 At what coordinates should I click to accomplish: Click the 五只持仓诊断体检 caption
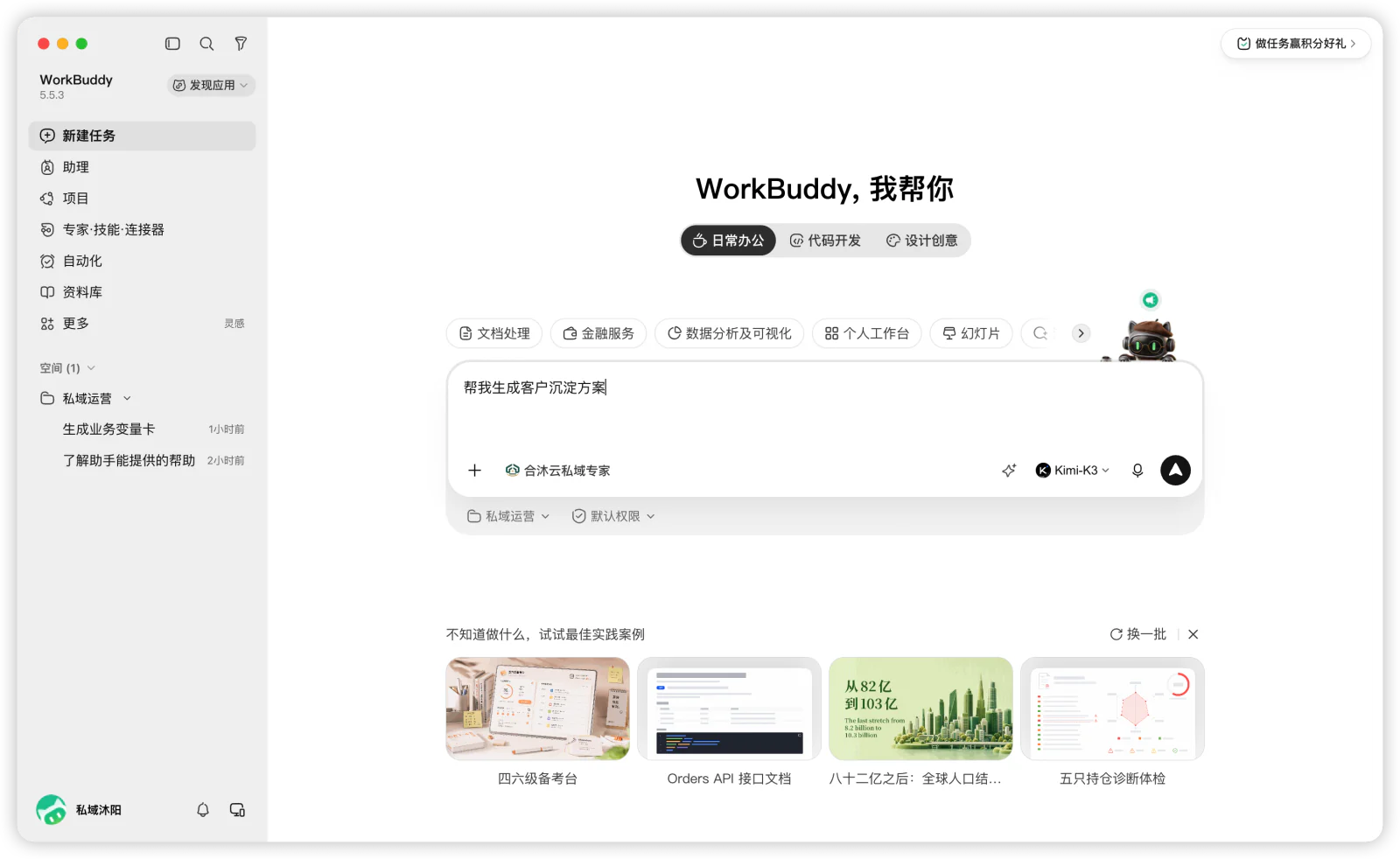click(1113, 779)
